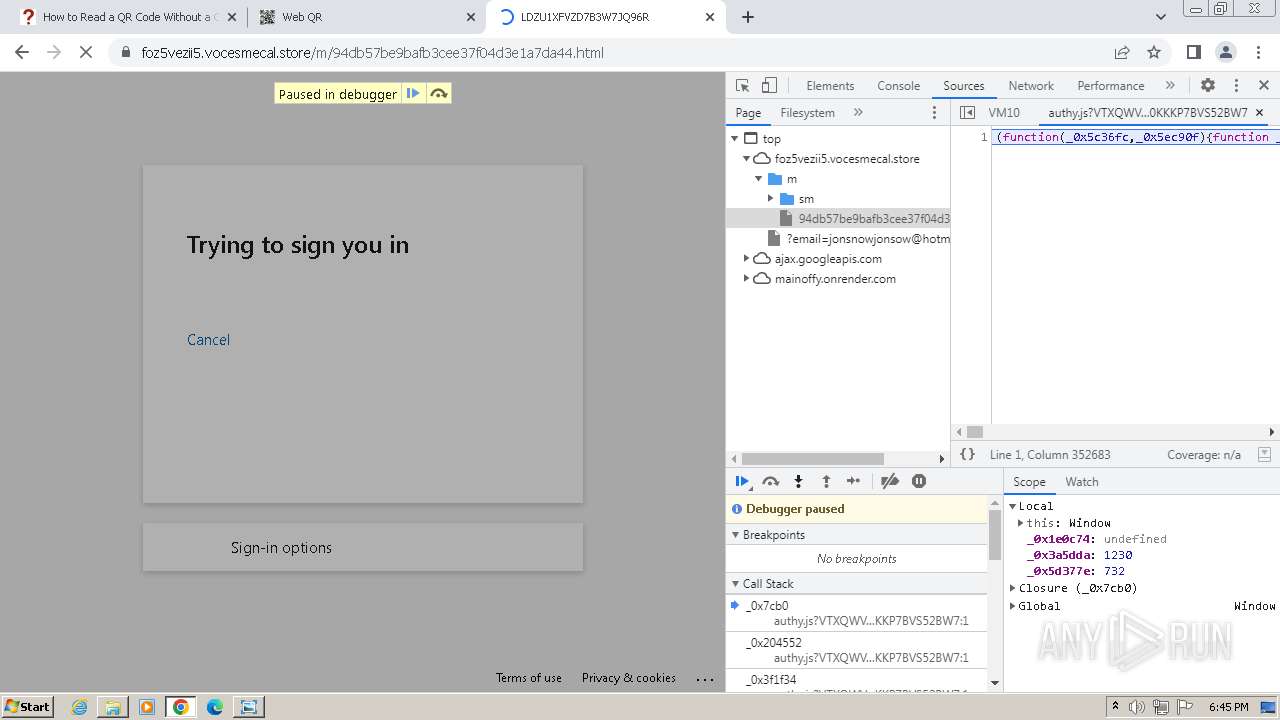
Task: Open DevTools three-dot customize menu
Action: (x=1236, y=86)
